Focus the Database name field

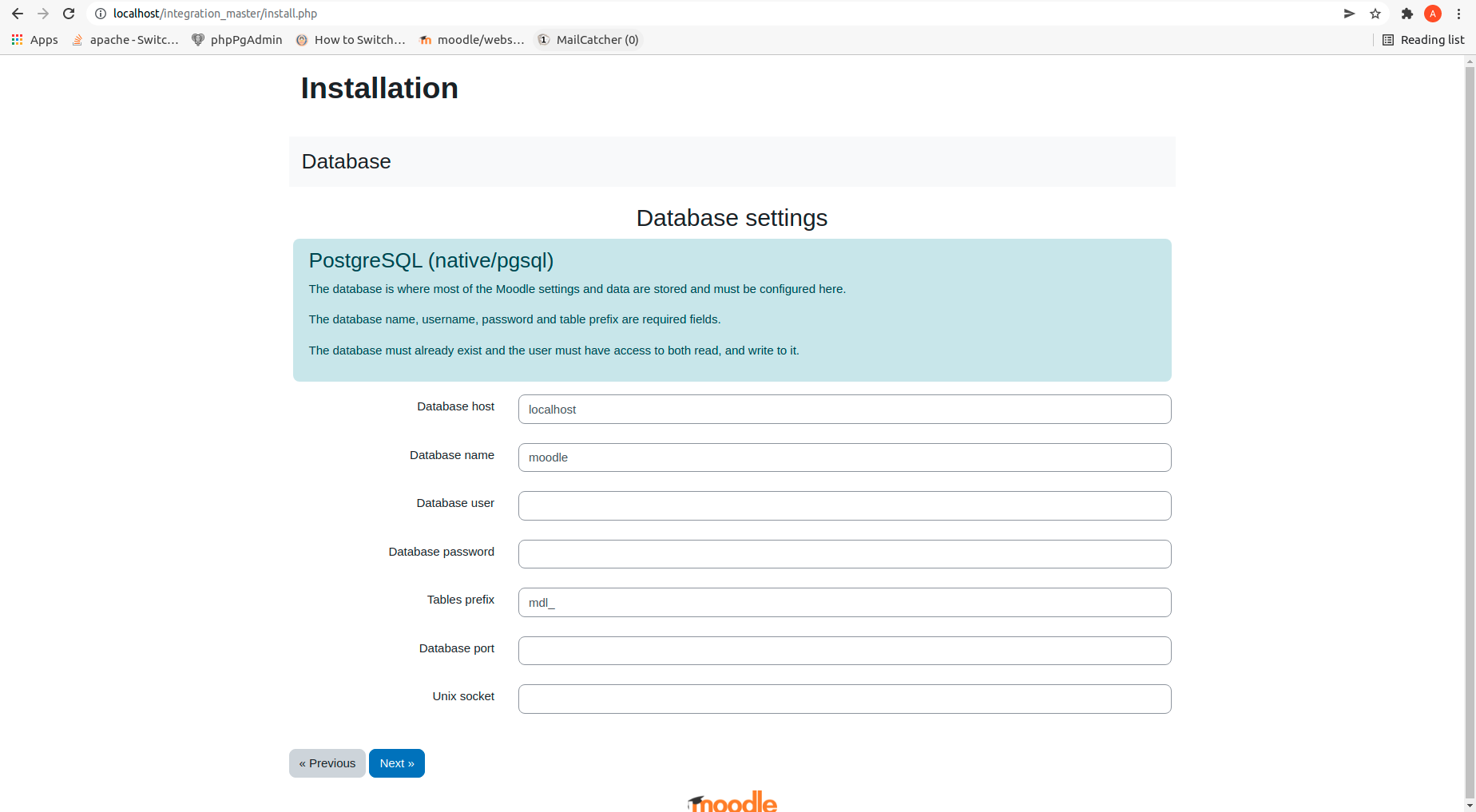coord(844,457)
